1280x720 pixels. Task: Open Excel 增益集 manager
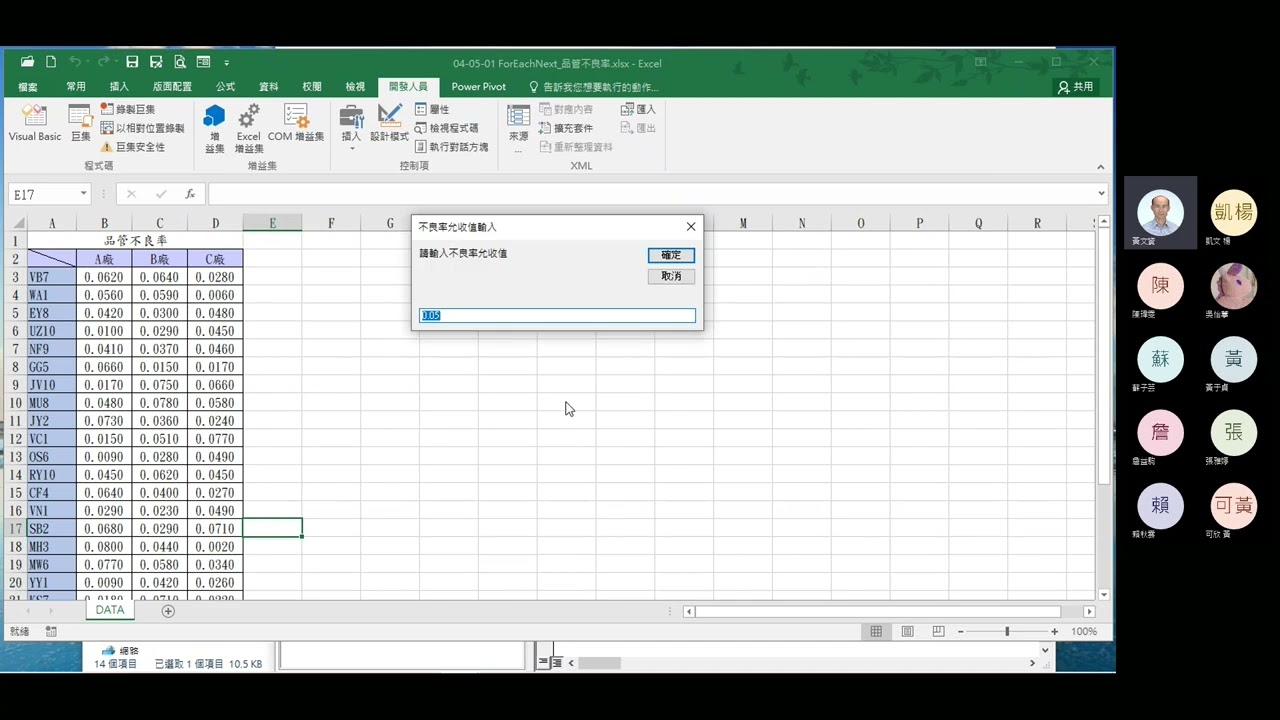point(248,128)
